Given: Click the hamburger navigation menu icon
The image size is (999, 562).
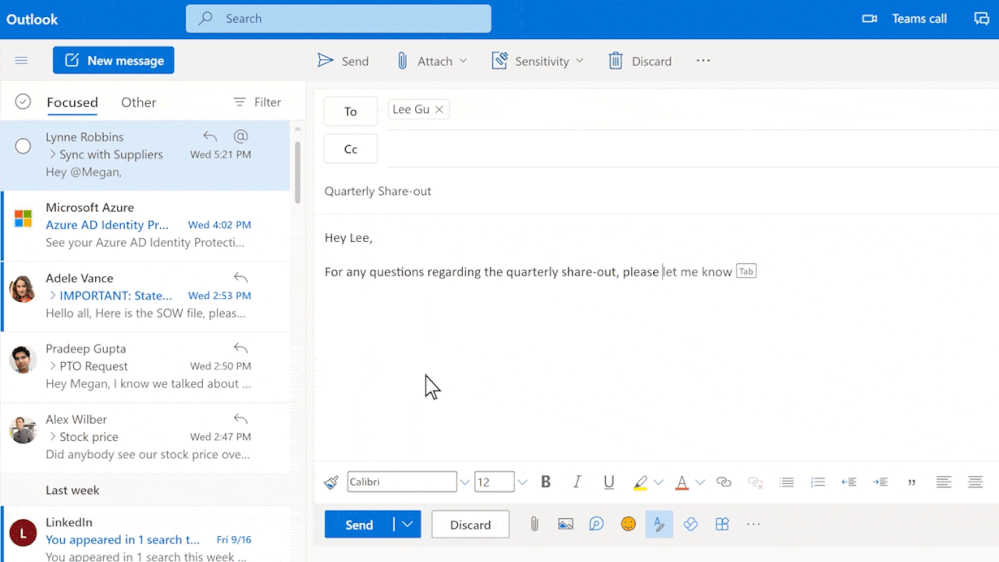Looking at the screenshot, I should [x=21, y=61].
